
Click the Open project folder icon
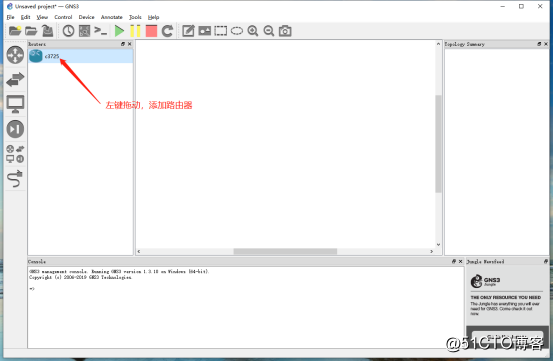coord(31,31)
